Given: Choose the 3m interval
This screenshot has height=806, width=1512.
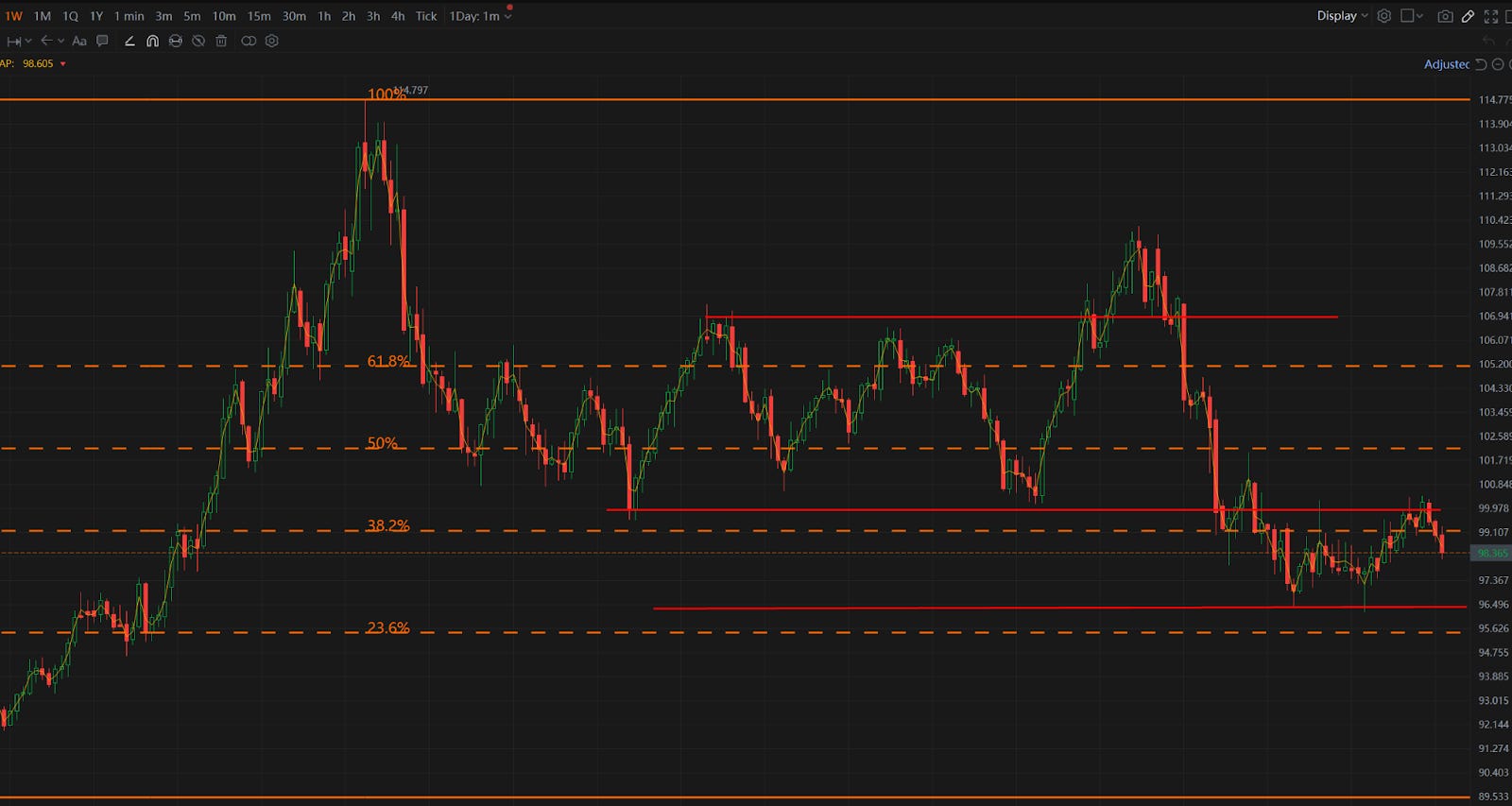Looking at the screenshot, I should click(163, 16).
